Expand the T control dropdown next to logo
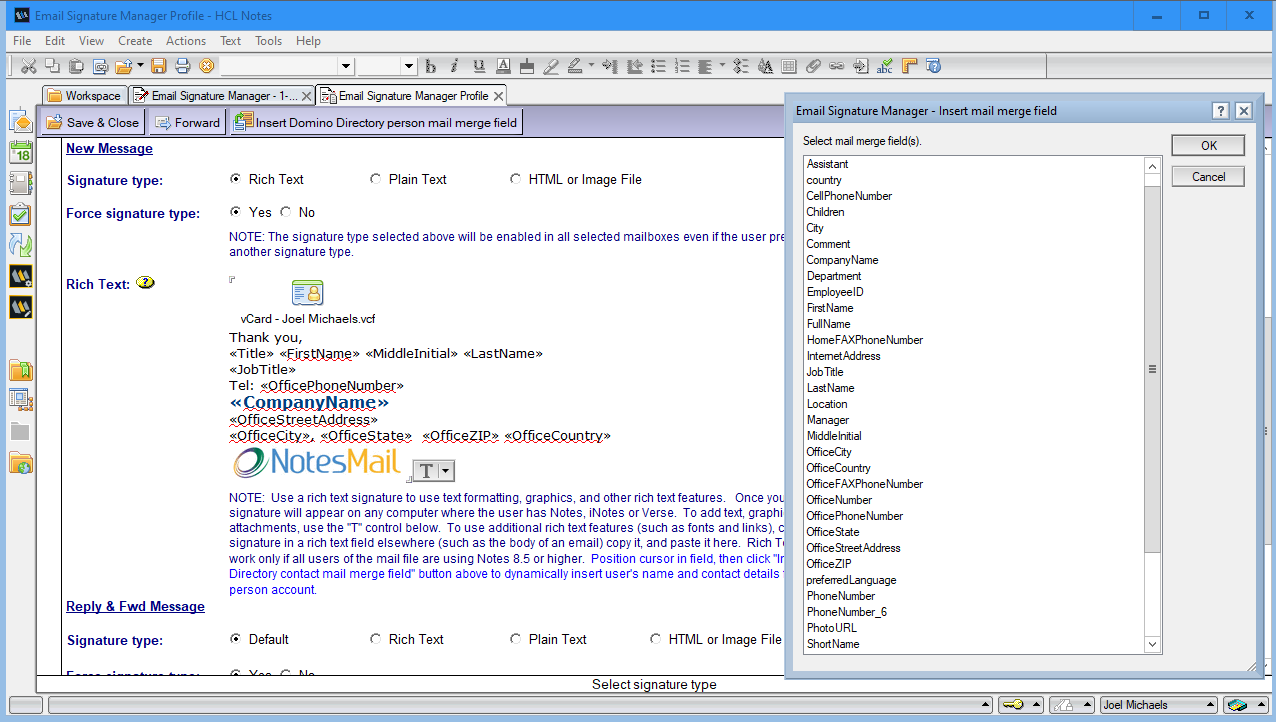 click(446, 471)
